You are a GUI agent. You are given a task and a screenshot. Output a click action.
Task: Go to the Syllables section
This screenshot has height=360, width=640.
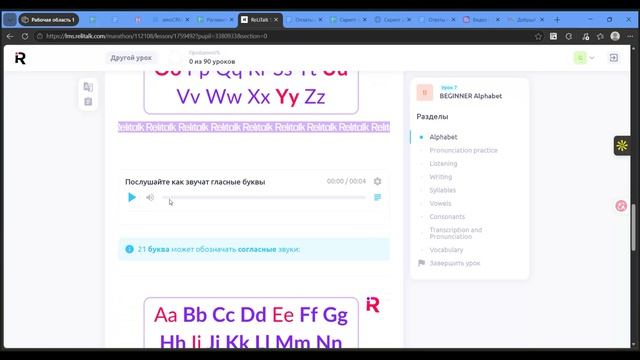442,190
